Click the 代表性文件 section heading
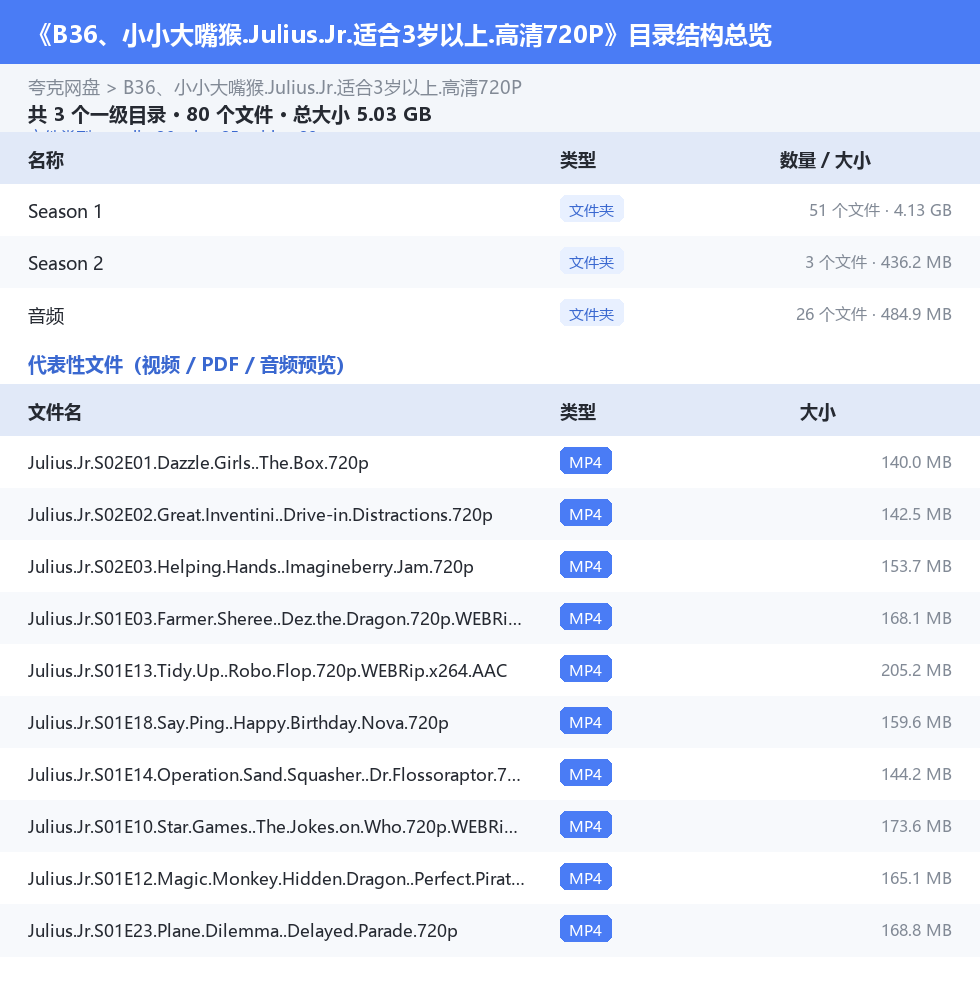Image resolution: width=980 pixels, height=988 pixels. 186,365
